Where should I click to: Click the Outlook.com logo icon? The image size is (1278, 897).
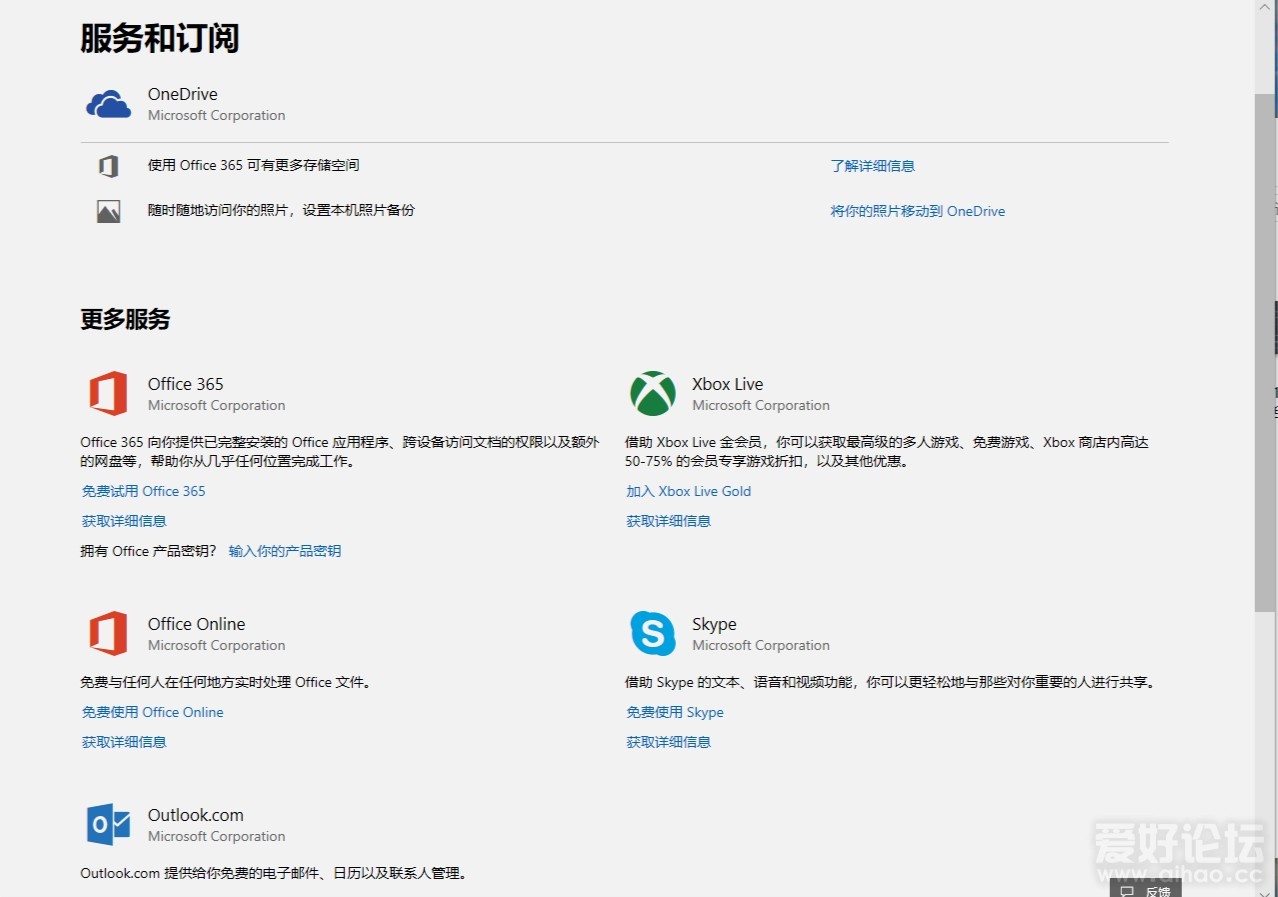coord(108,824)
